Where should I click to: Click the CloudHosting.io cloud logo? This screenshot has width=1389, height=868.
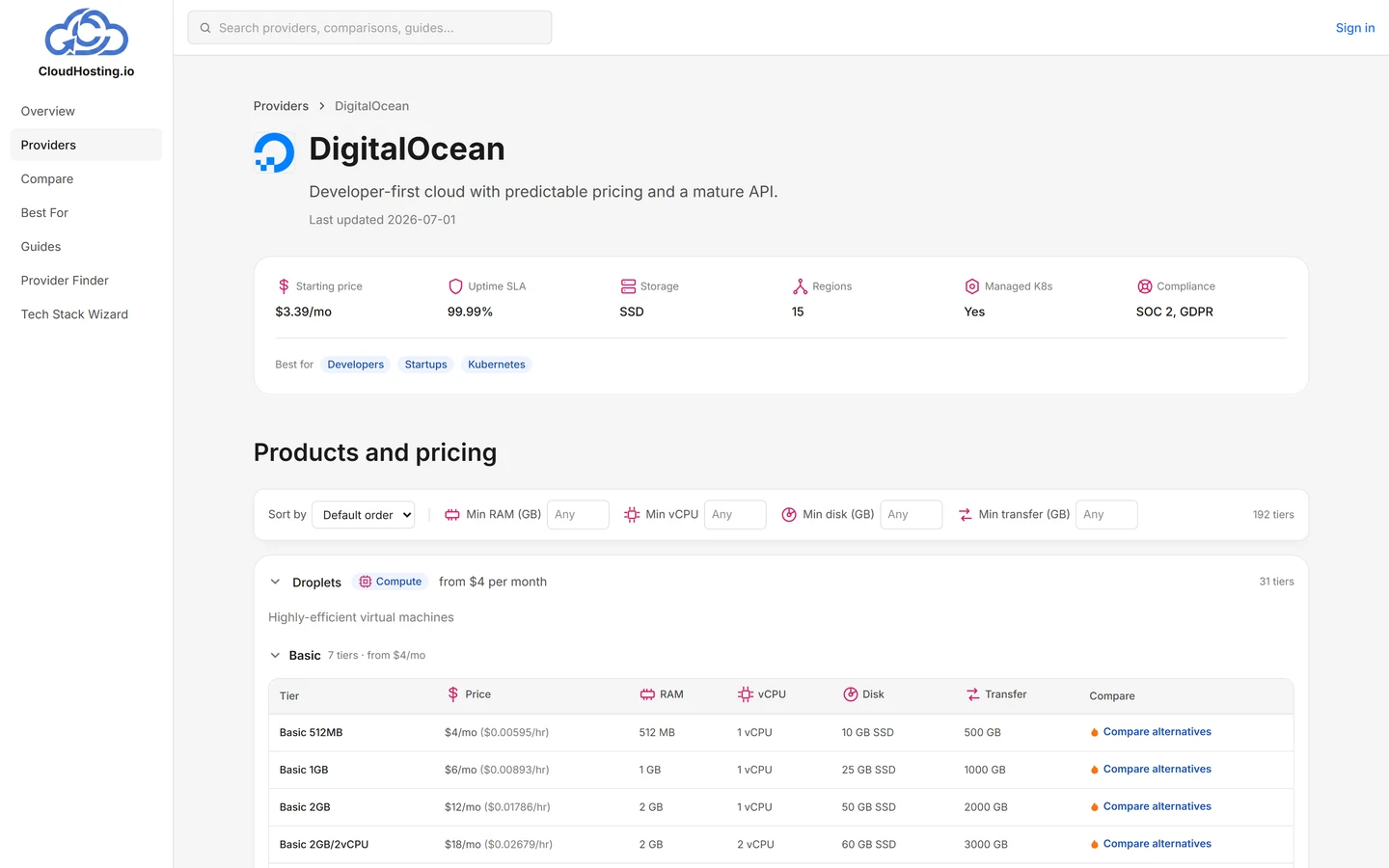pyautogui.click(x=86, y=32)
